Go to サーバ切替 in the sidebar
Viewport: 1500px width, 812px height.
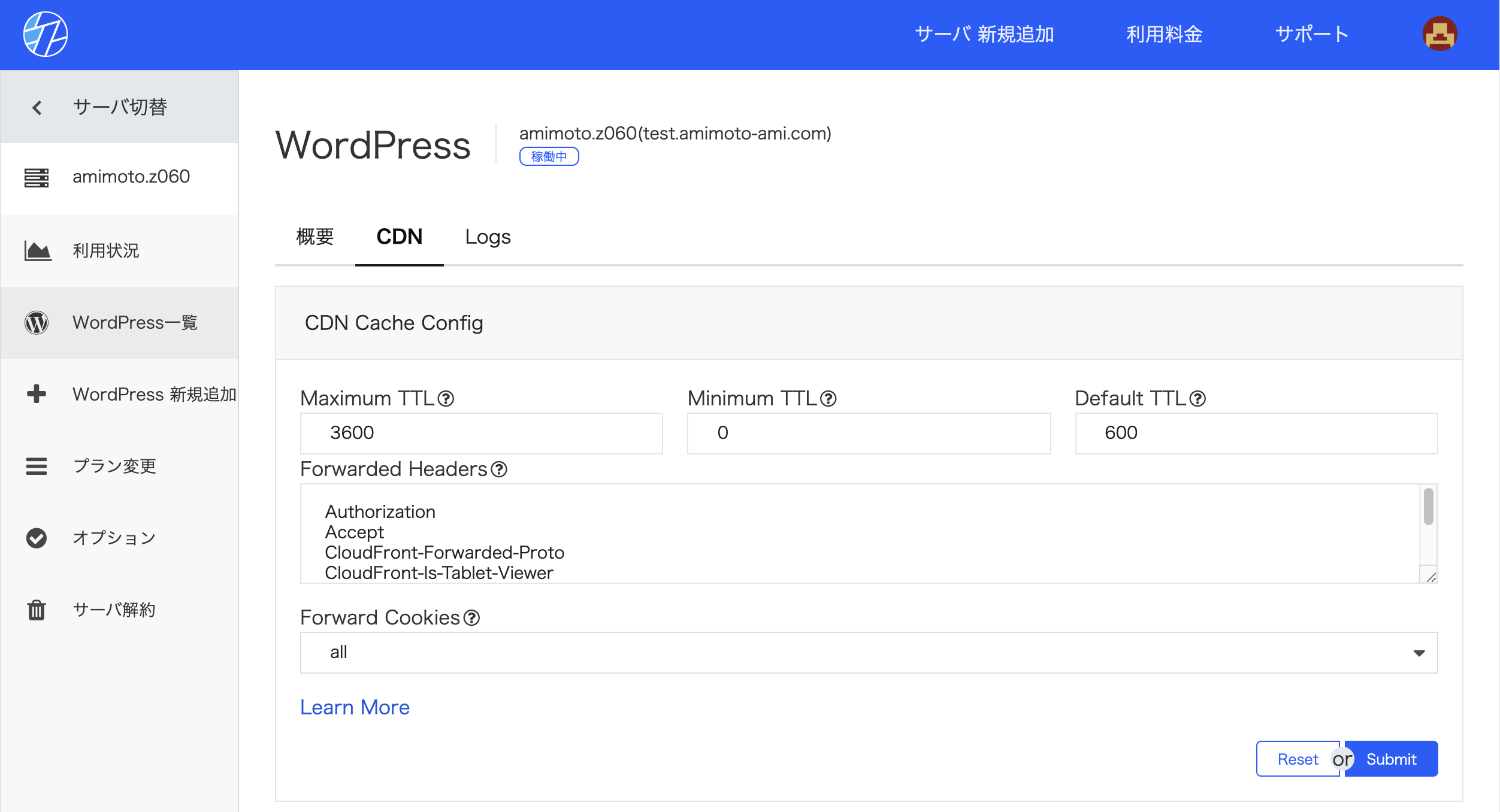(x=119, y=107)
